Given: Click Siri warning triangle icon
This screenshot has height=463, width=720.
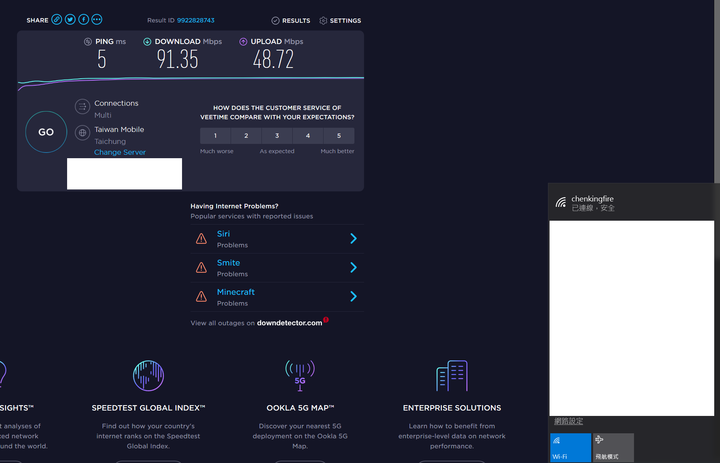Looking at the screenshot, I should [x=201, y=238].
